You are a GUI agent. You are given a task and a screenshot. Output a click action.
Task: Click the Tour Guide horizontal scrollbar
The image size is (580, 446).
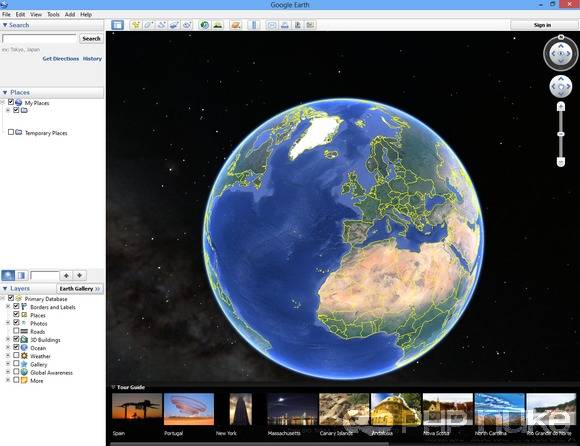(250, 444)
